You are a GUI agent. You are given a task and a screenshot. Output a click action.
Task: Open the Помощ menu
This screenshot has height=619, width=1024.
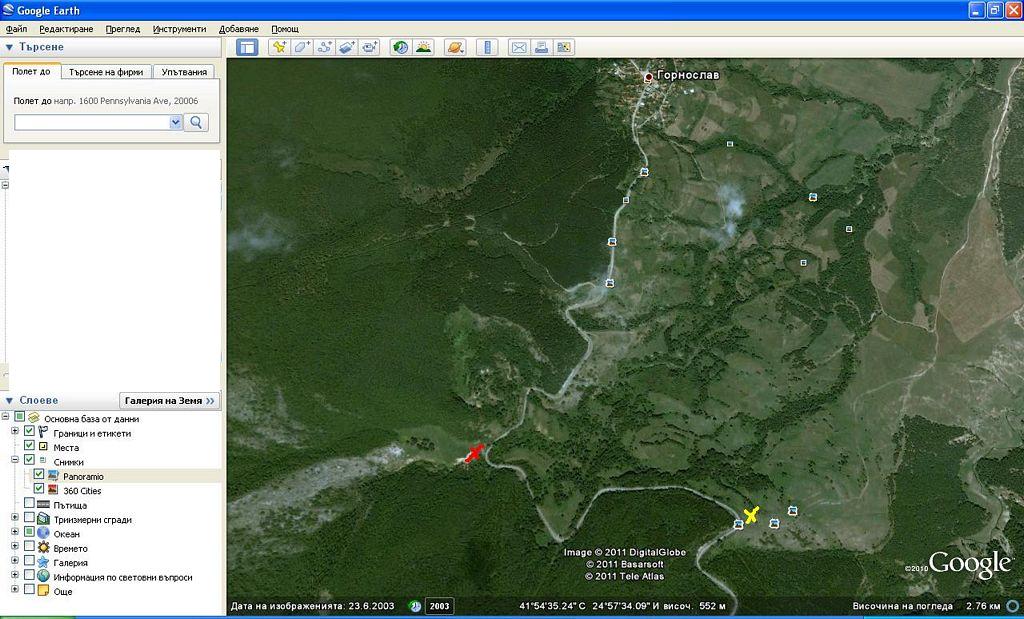coord(285,29)
